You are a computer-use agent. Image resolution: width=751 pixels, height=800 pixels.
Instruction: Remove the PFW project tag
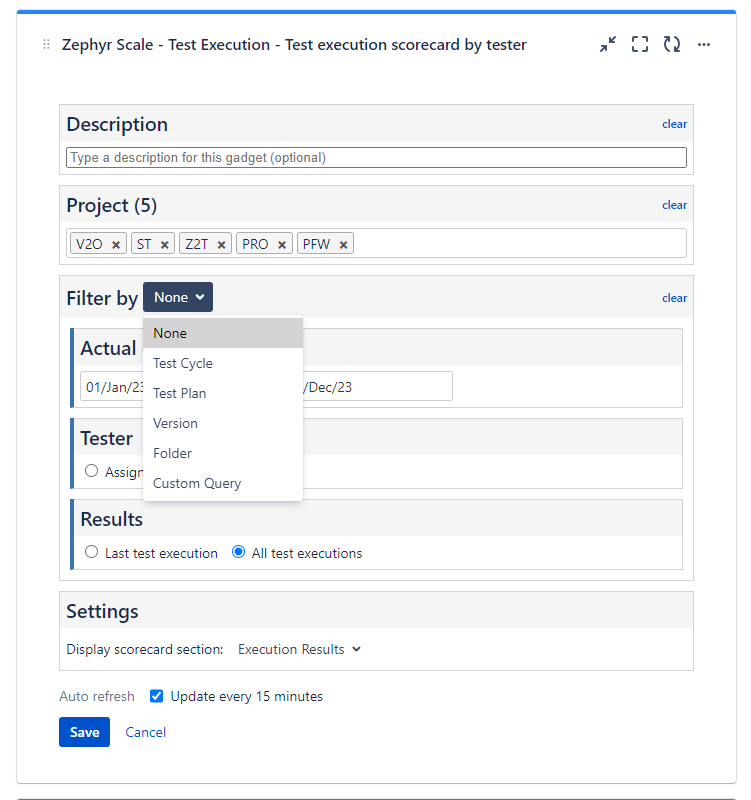pos(343,244)
